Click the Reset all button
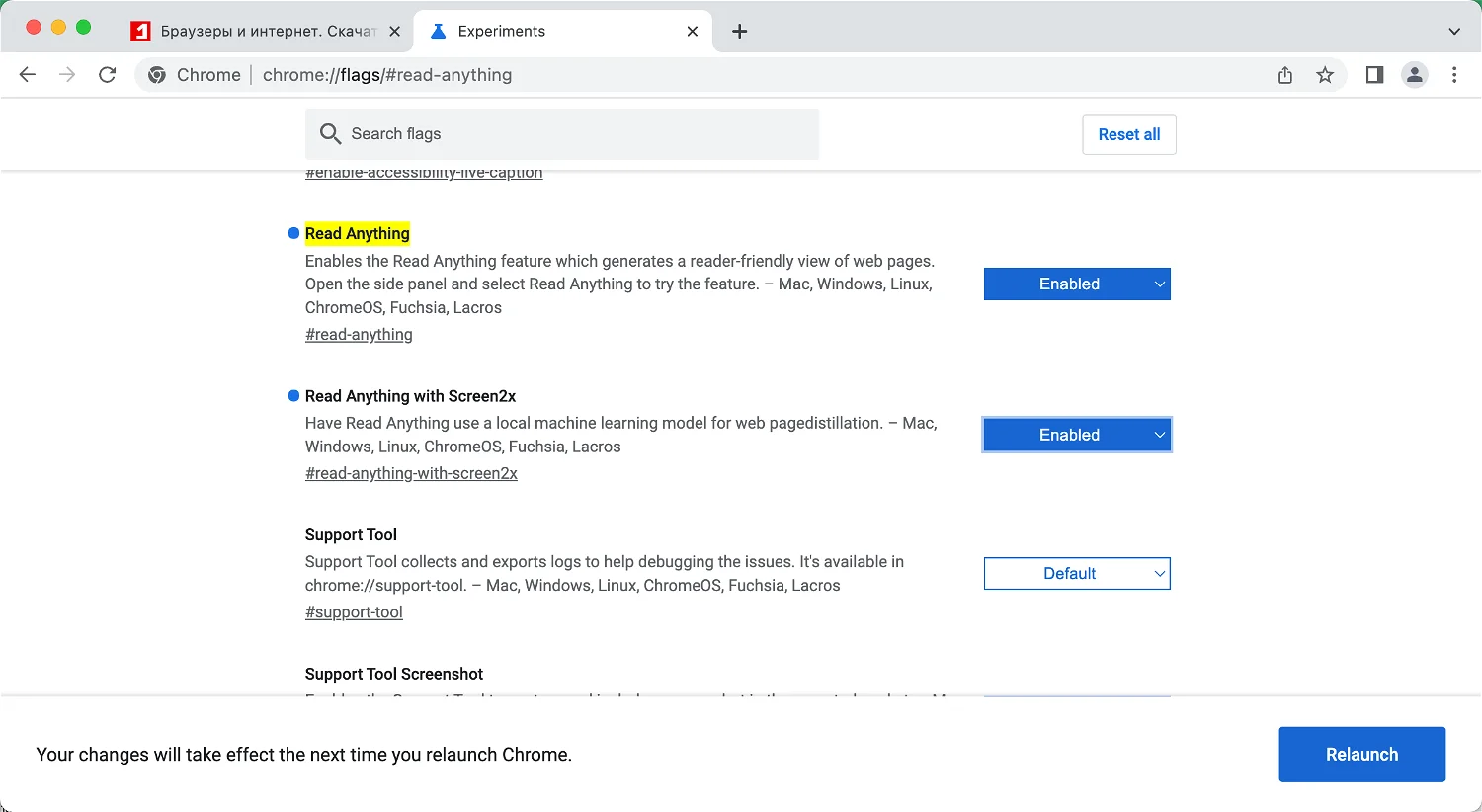The height and width of the screenshot is (812, 1482). point(1129,134)
